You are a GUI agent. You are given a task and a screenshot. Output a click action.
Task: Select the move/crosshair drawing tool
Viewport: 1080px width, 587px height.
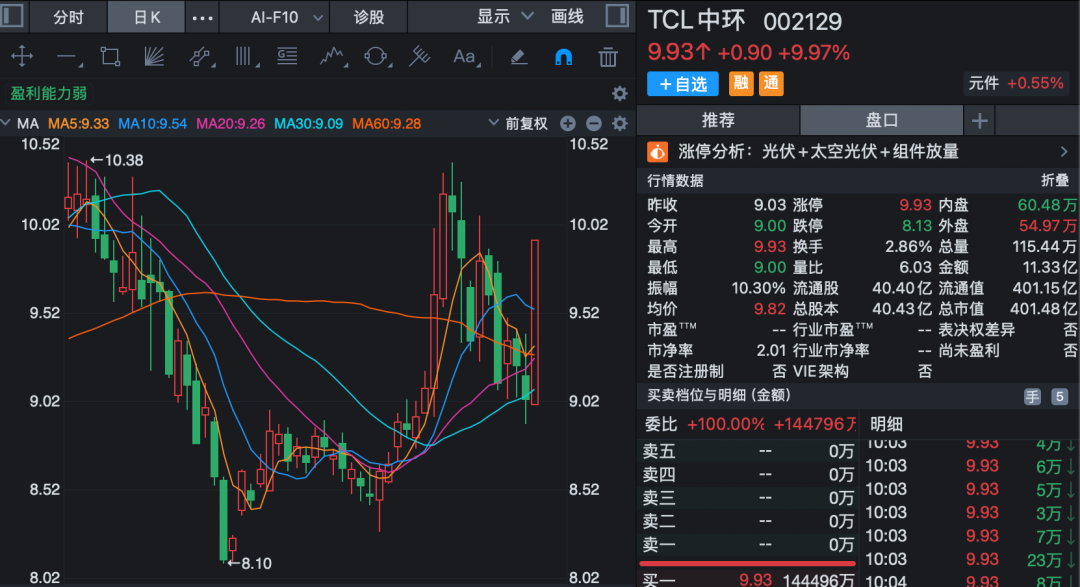[x=22, y=56]
